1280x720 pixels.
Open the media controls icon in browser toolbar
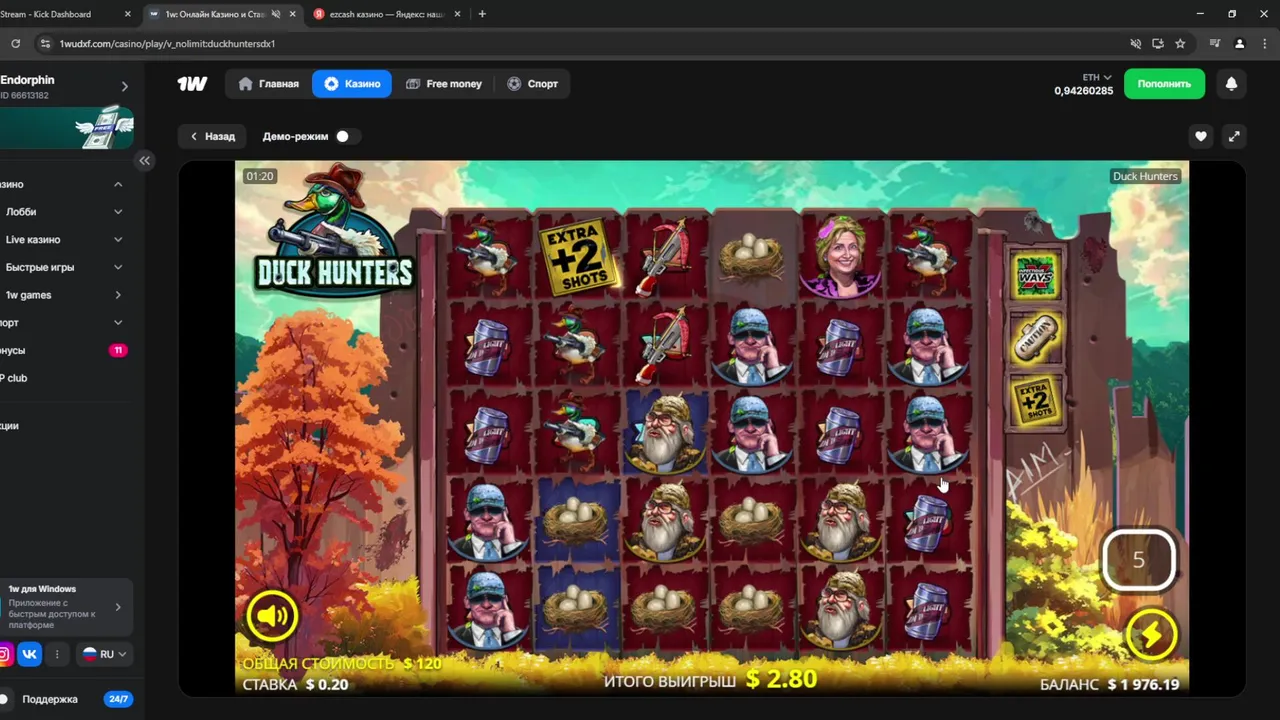pos(1214,43)
